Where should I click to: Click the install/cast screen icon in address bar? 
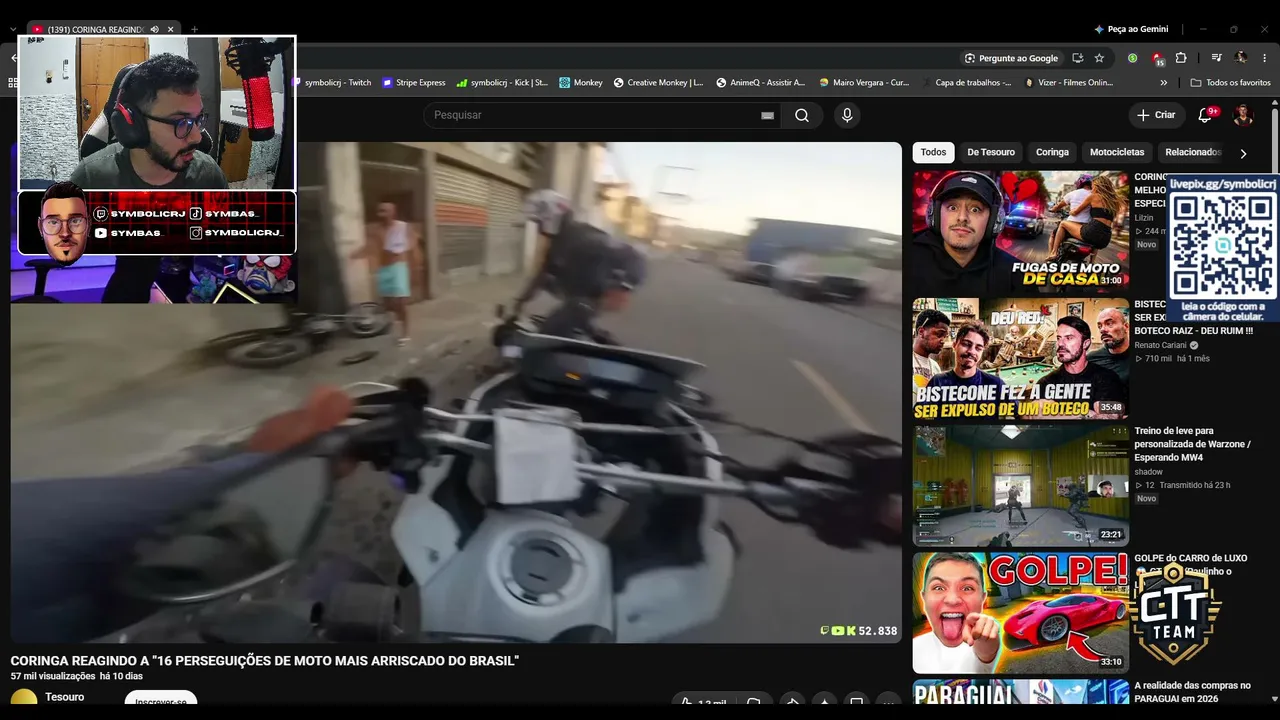pyautogui.click(x=1077, y=58)
